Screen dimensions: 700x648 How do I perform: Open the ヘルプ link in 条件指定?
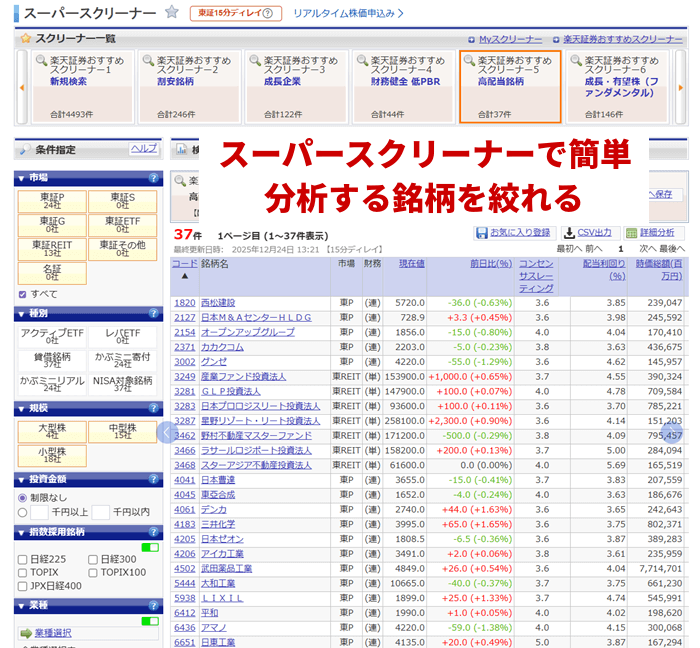point(144,149)
